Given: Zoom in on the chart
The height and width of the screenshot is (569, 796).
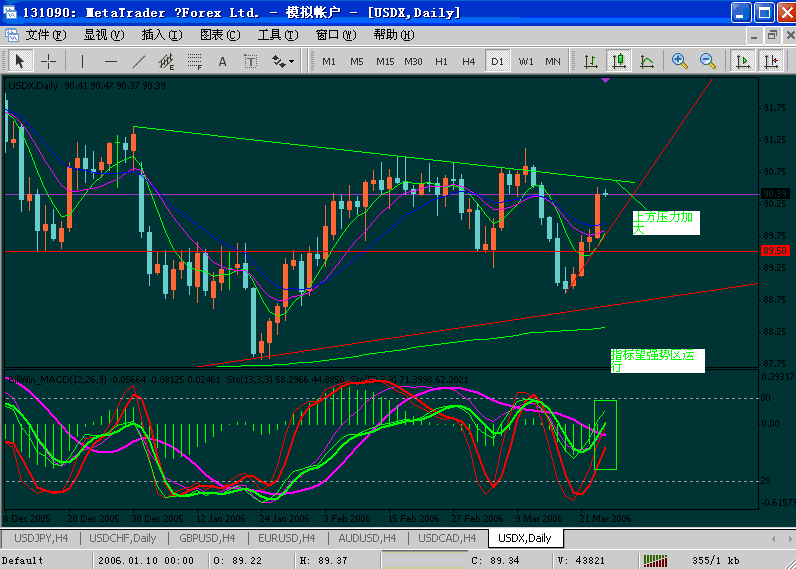Looking at the screenshot, I should (679, 61).
